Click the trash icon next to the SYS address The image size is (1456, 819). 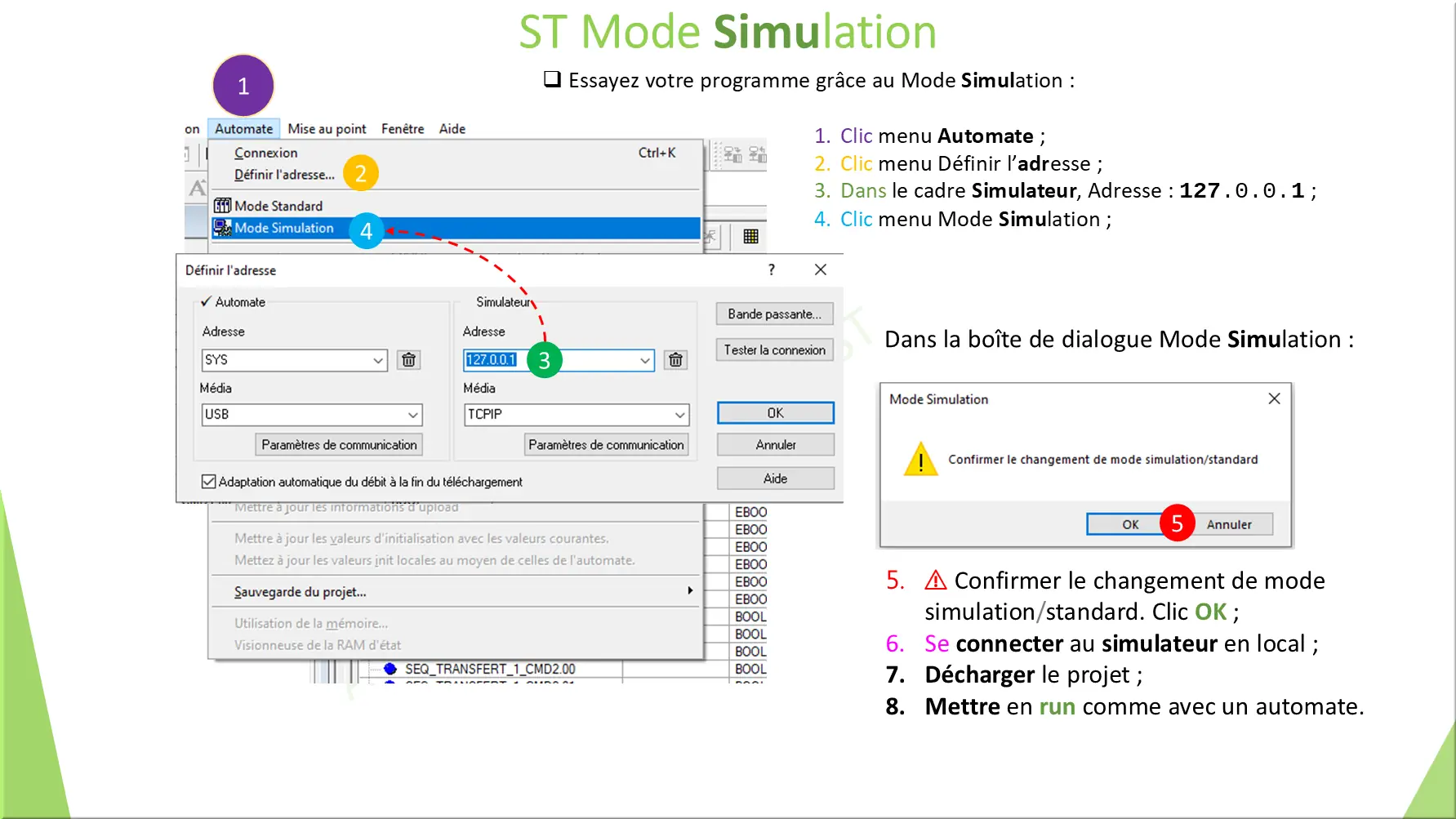[x=408, y=359]
